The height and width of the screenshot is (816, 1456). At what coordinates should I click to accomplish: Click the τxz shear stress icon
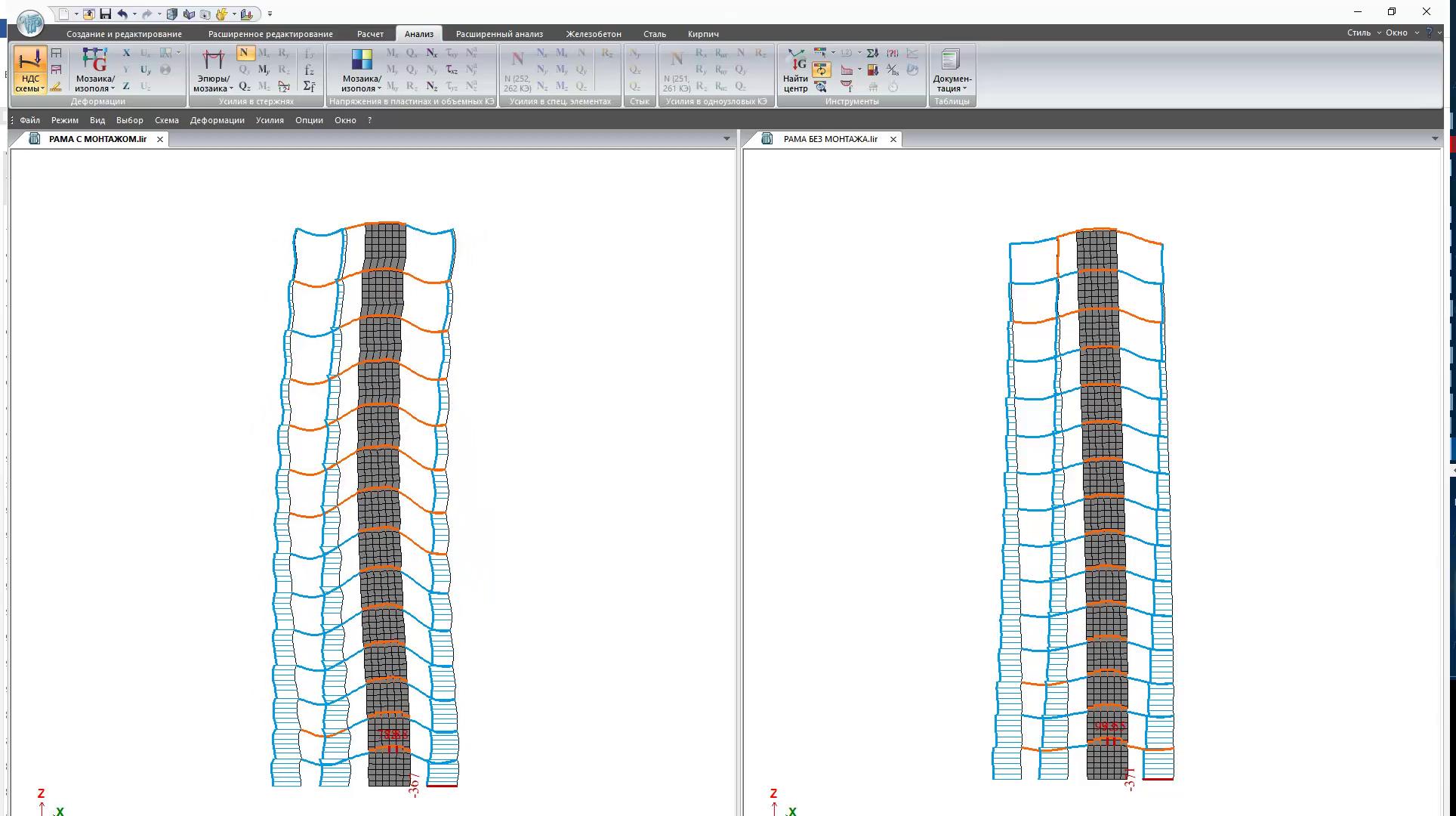point(452,70)
